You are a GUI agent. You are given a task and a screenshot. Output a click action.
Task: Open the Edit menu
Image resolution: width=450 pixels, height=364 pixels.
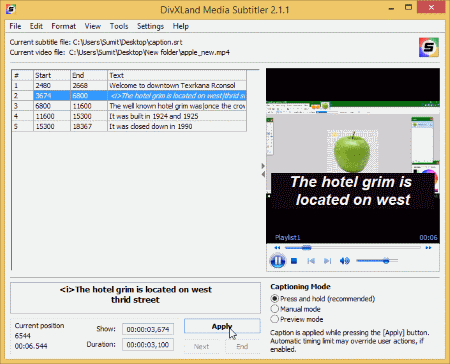pos(36,26)
